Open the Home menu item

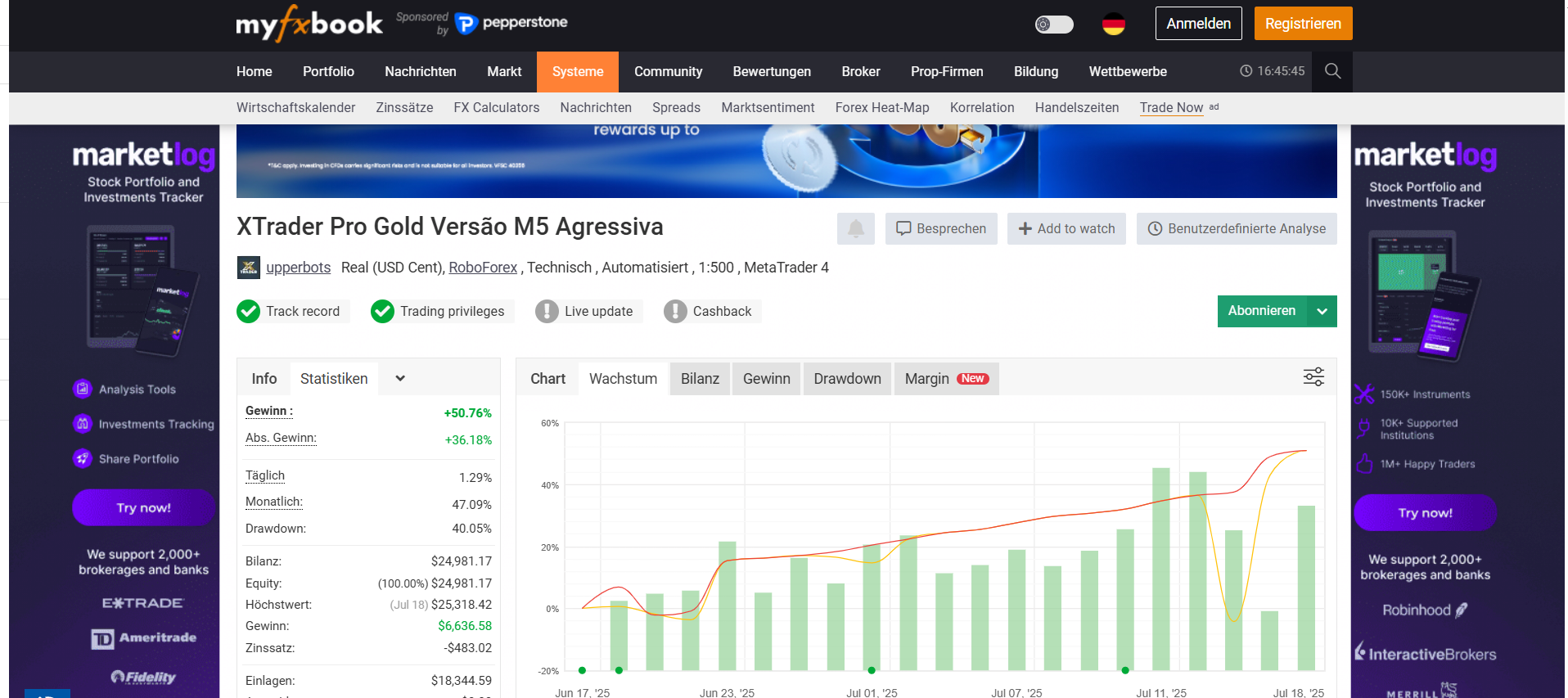(255, 71)
